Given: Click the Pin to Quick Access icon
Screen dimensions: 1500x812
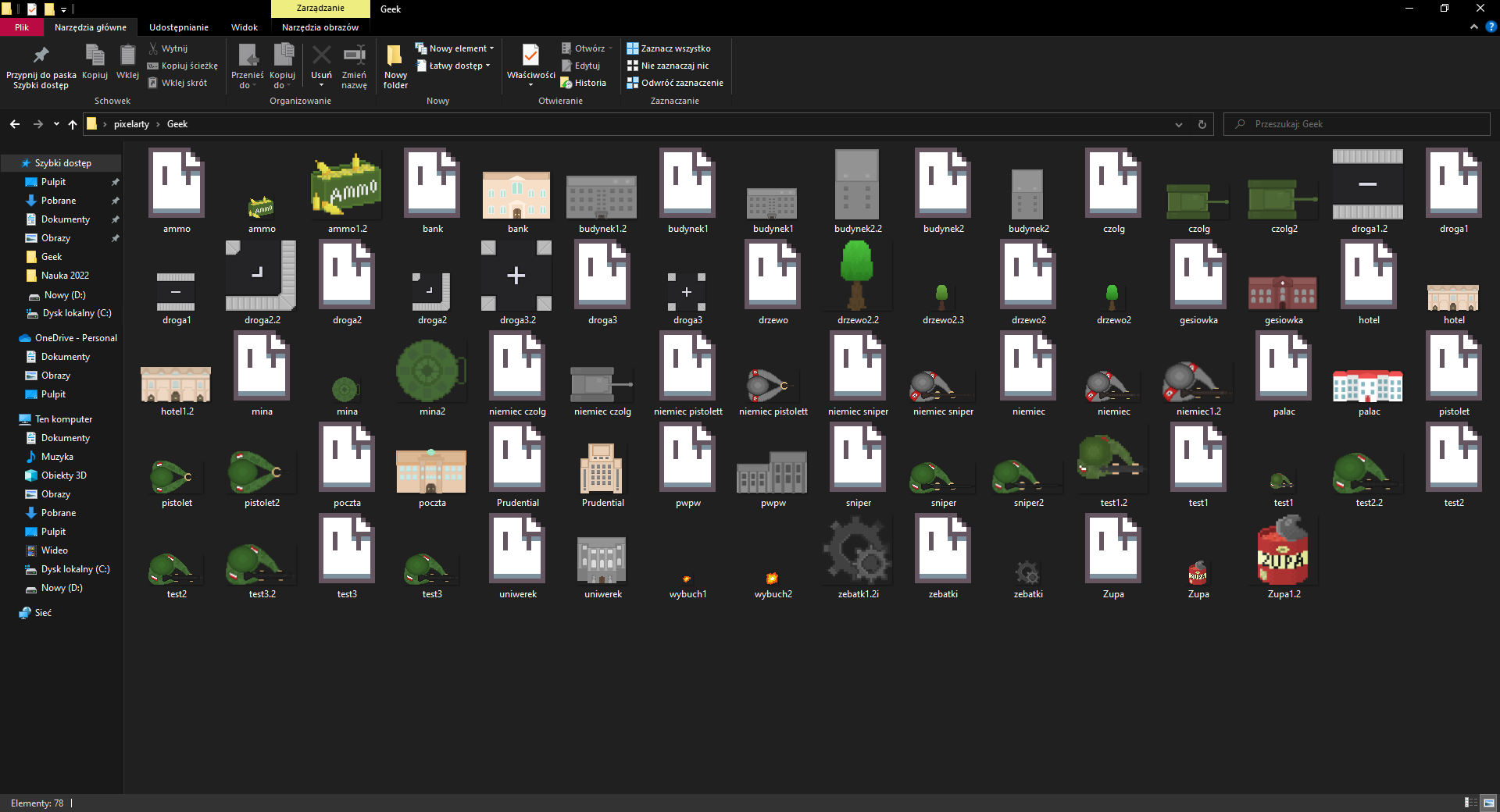Looking at the screenshot, I should click(41, 56).
